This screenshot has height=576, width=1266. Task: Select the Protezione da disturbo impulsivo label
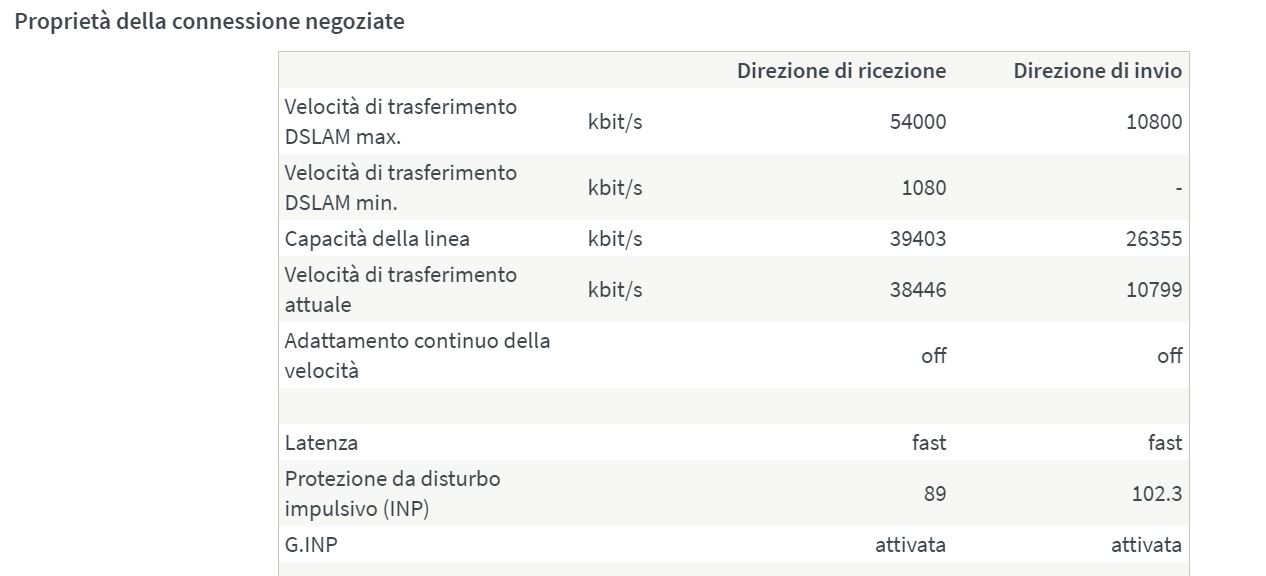point(392,493)
